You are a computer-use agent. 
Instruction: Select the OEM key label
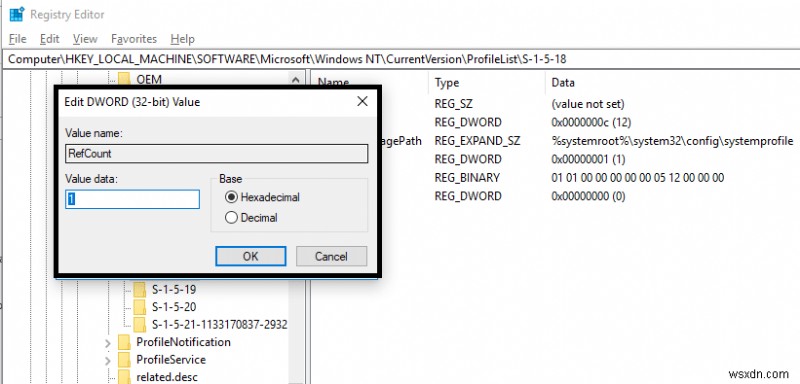pos(149,80)
